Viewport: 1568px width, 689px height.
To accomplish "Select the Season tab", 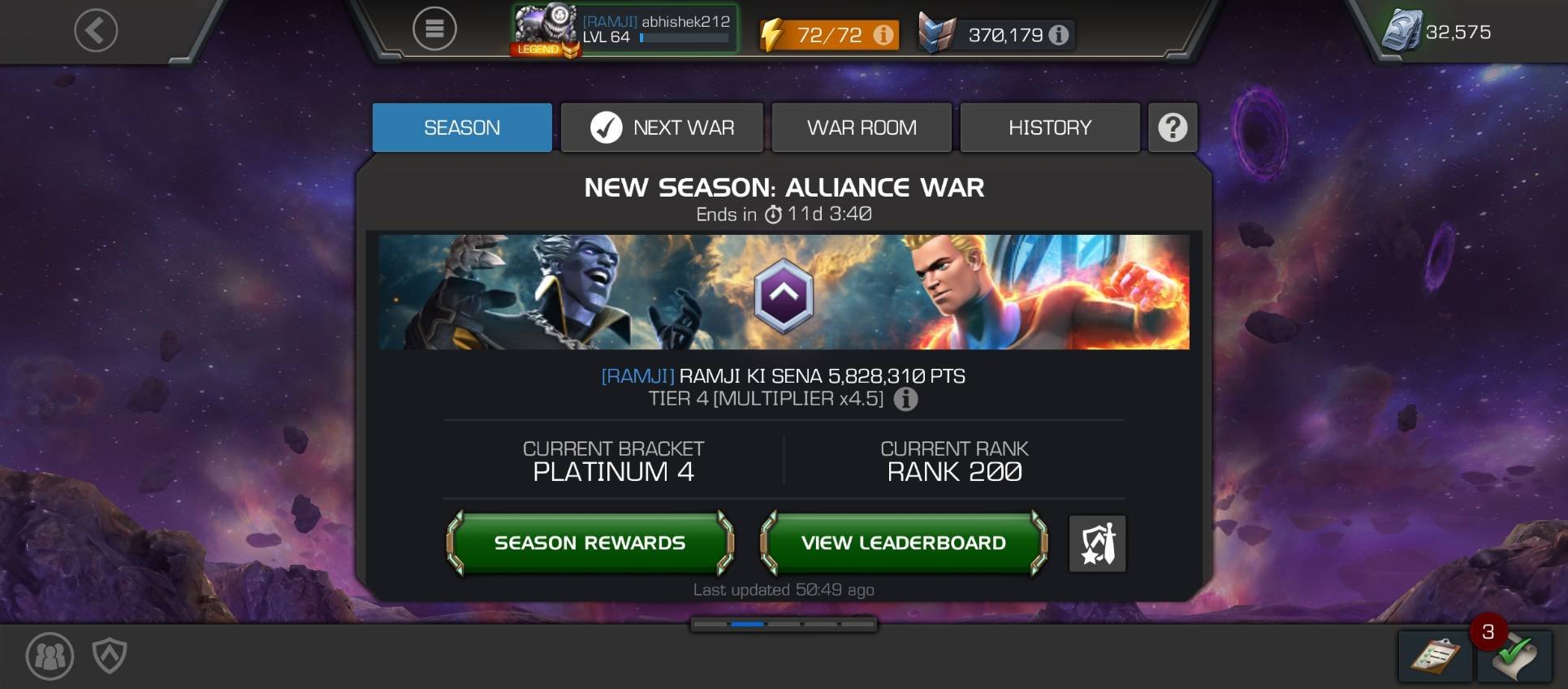I will pyautogui.click(x=462, y=128).
